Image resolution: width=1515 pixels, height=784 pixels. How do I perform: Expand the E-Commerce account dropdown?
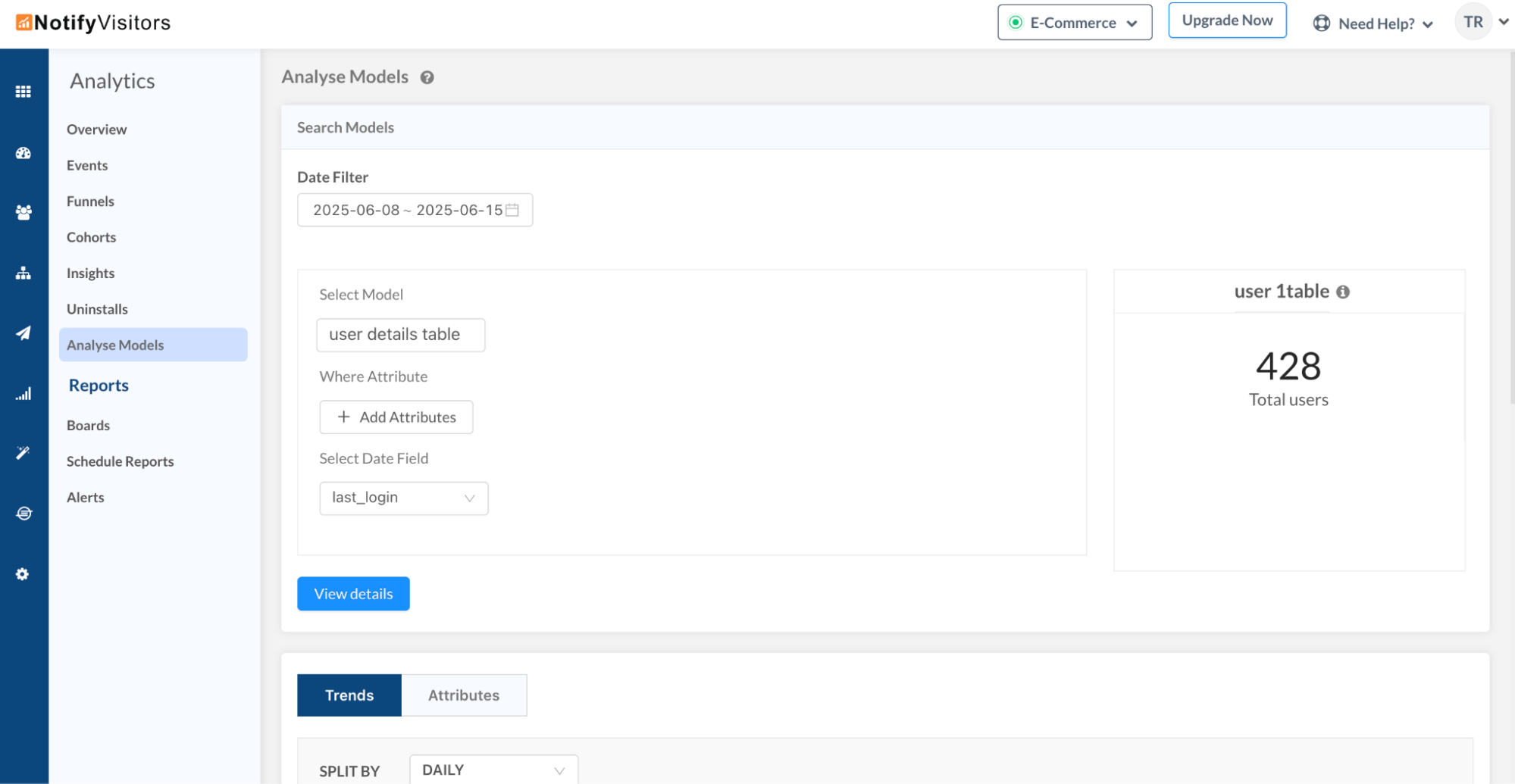[x=1075, y=23]
